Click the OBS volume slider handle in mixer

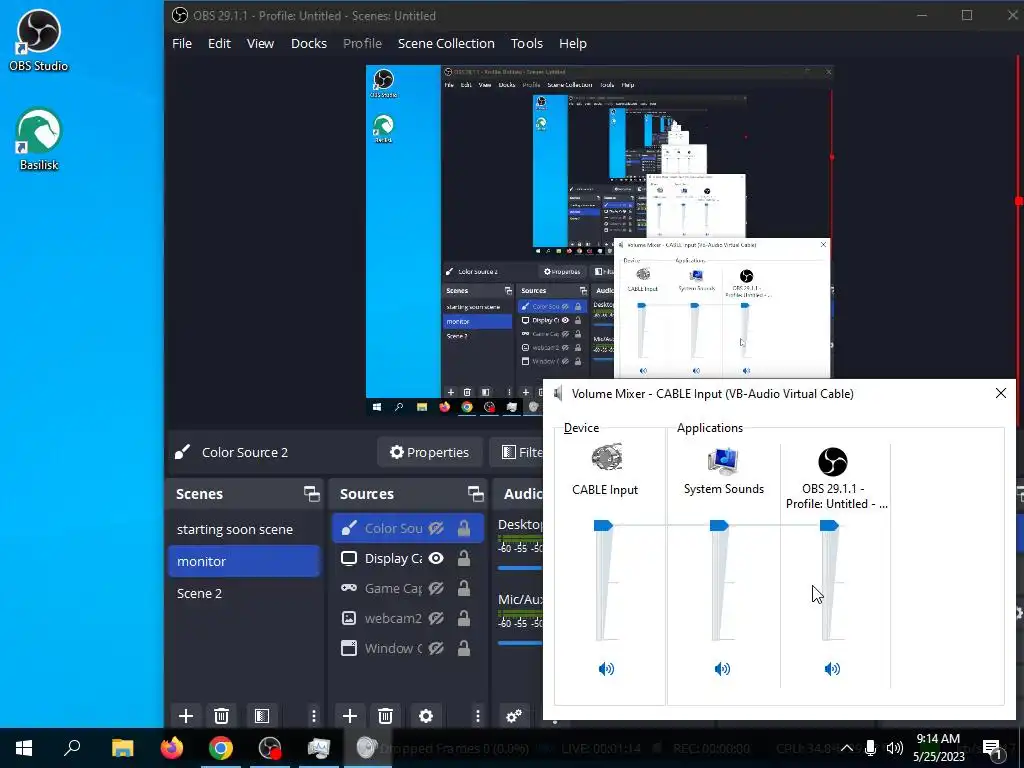(x=829, y=525)
